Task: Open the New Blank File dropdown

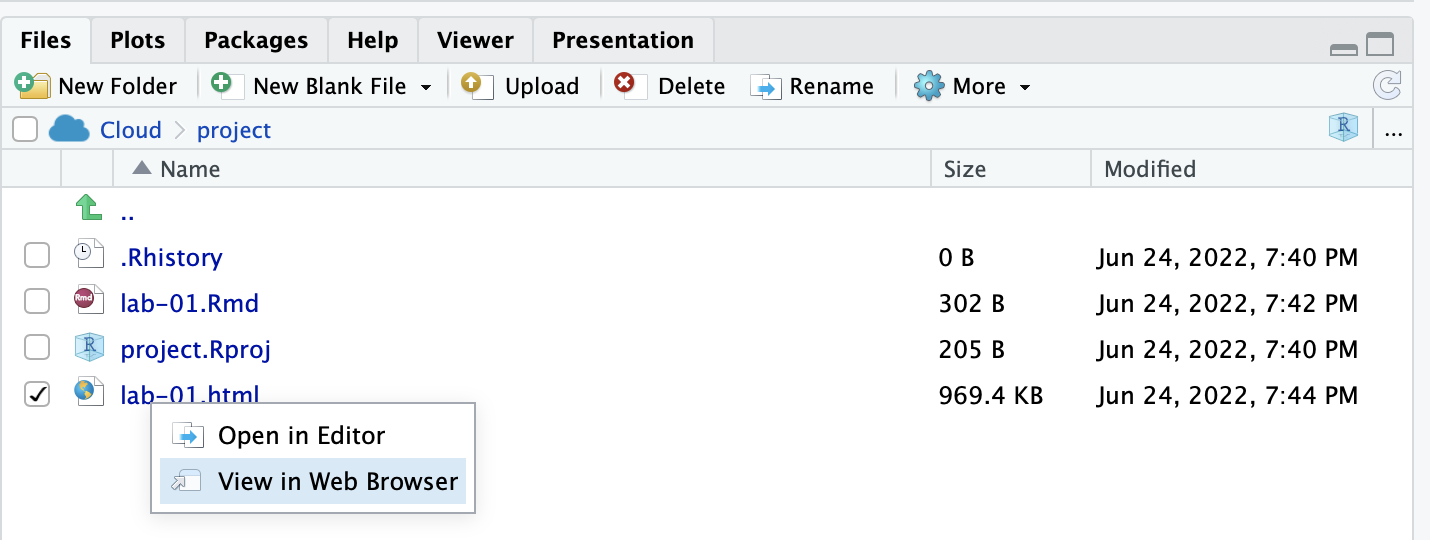Action: (x=426, y=87)
